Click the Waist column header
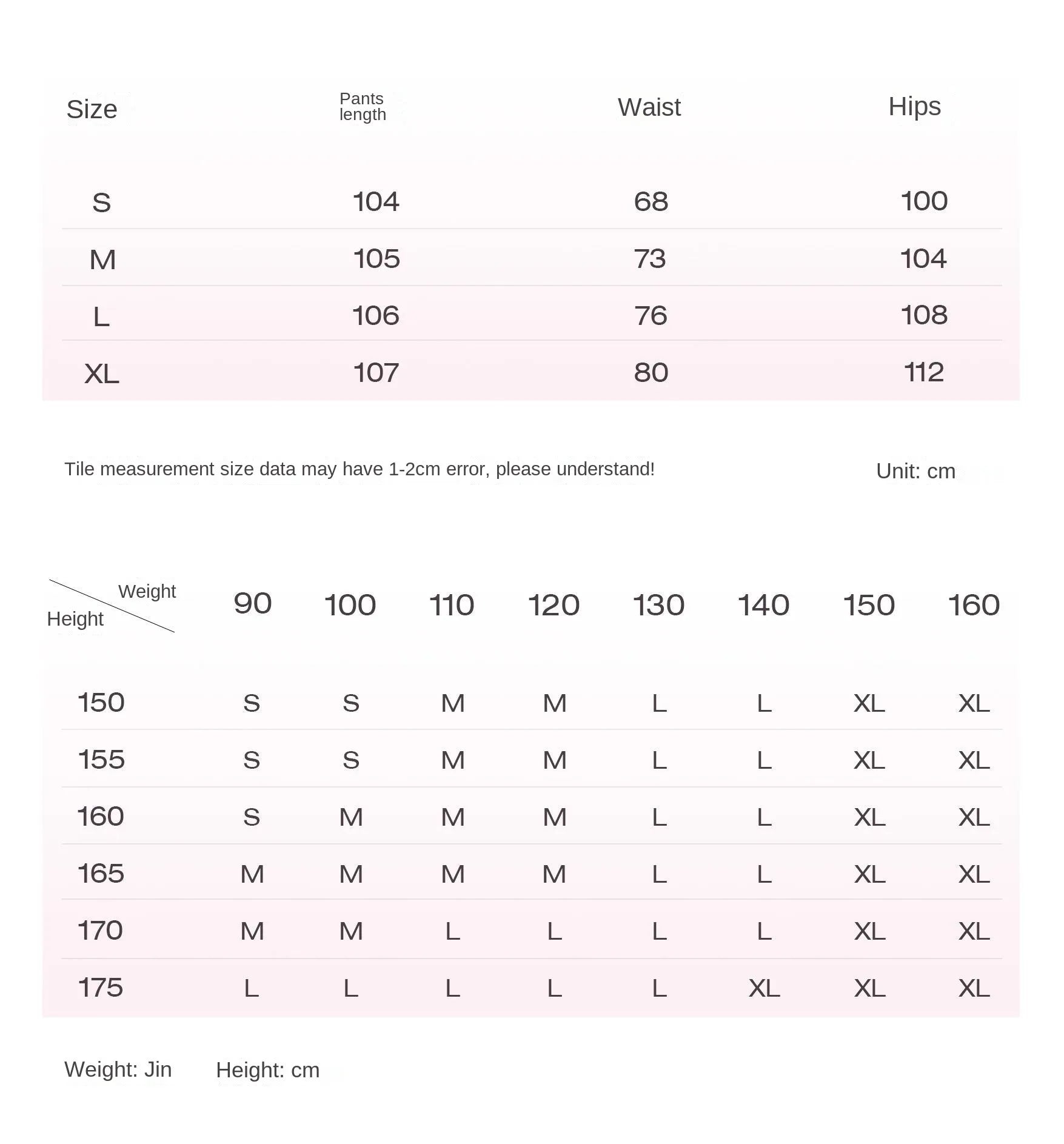This screenshot has width=1064, height=1144. coord(649,107)
